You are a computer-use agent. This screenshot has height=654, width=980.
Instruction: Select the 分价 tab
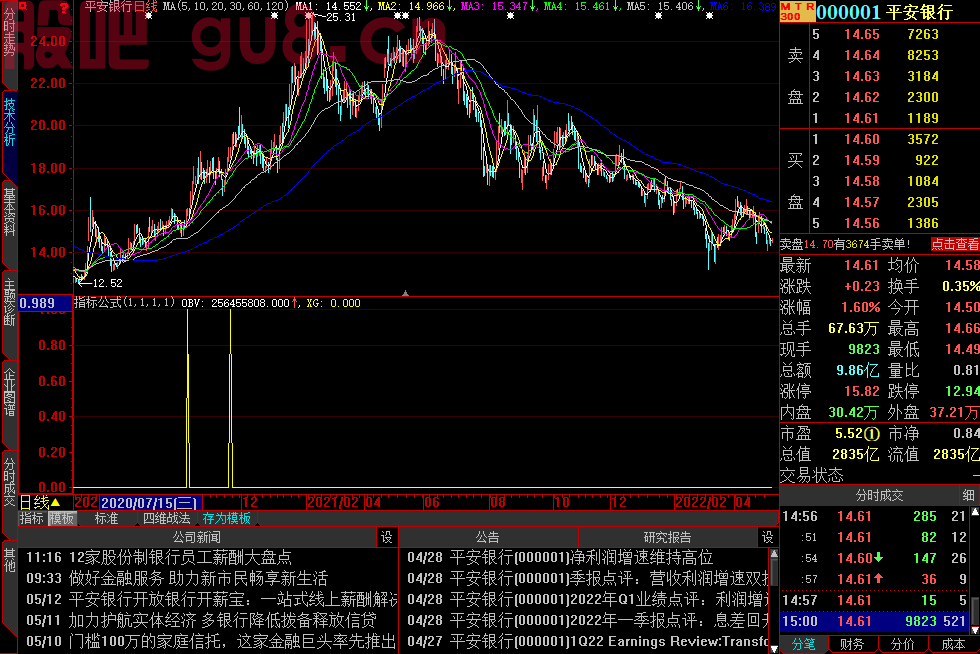pos(902,644)
